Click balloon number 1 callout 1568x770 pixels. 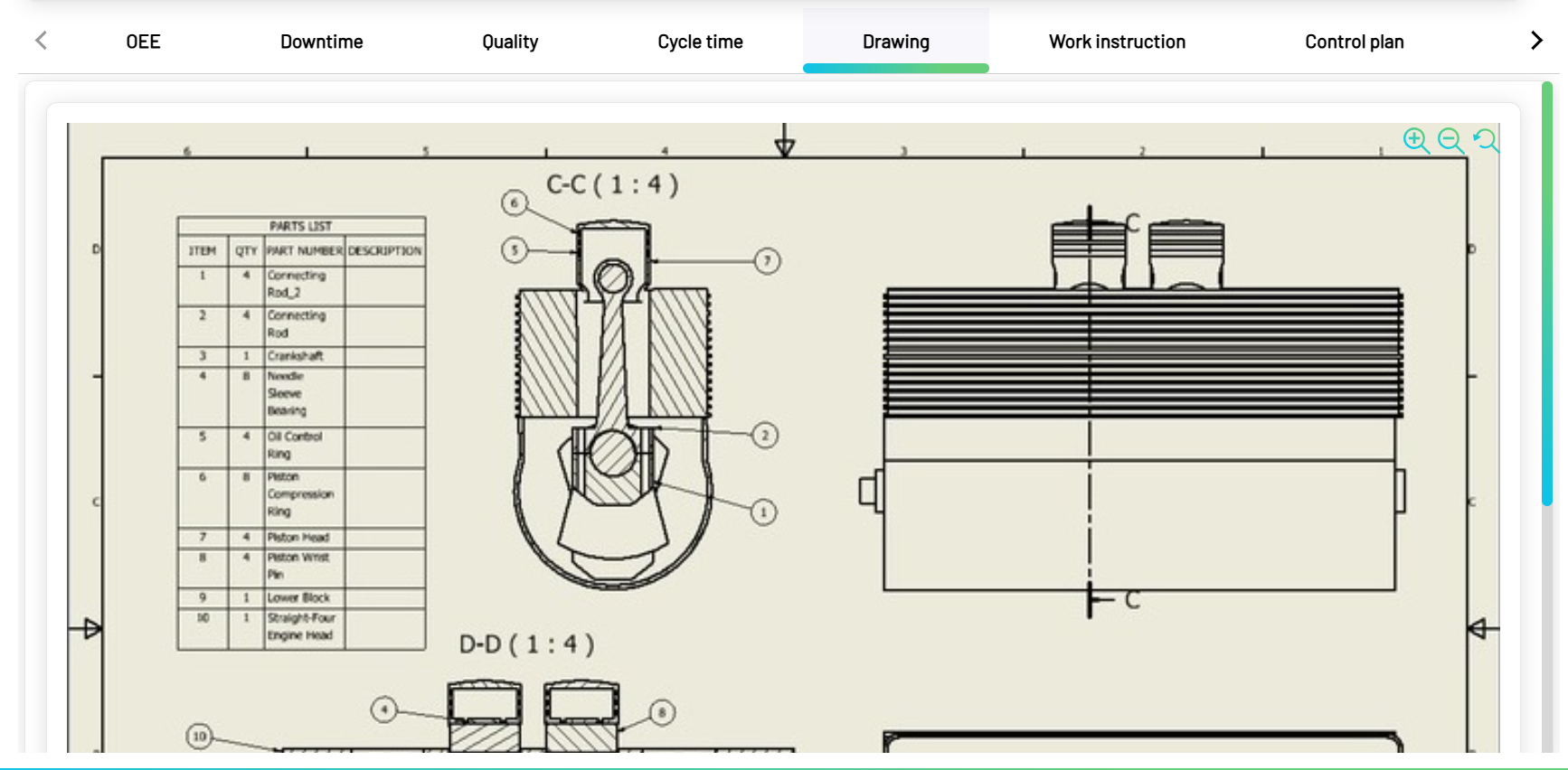[x=763, y=512]
